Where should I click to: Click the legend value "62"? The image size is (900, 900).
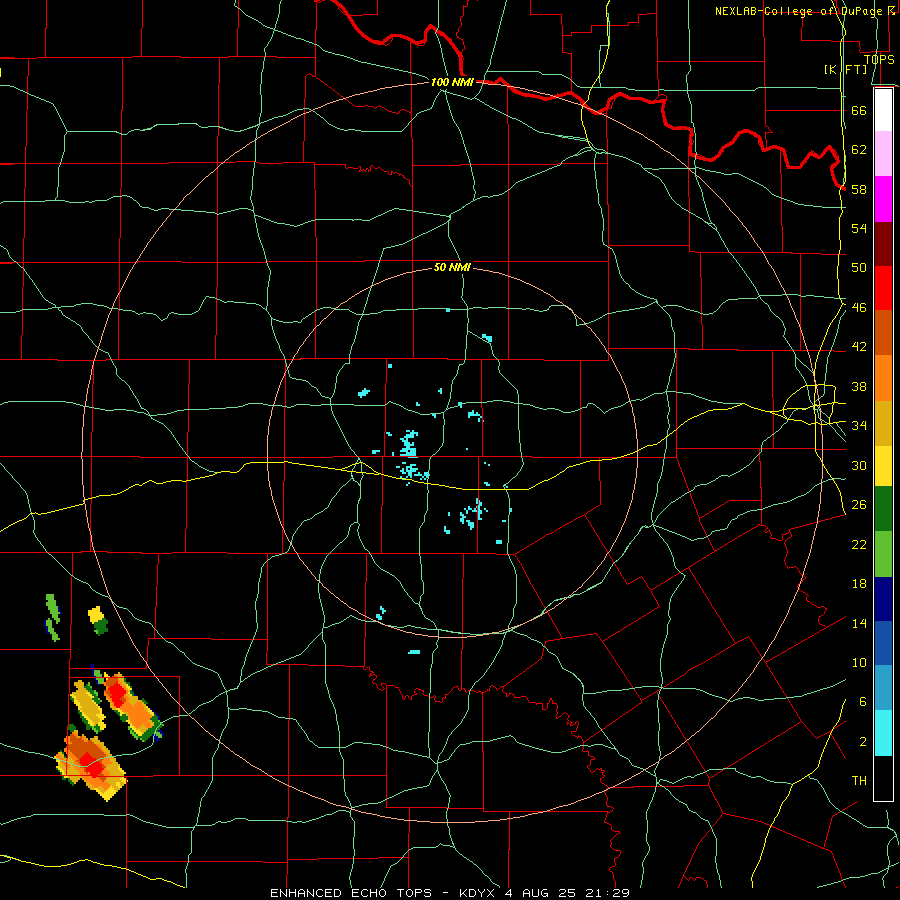[859, 149]
